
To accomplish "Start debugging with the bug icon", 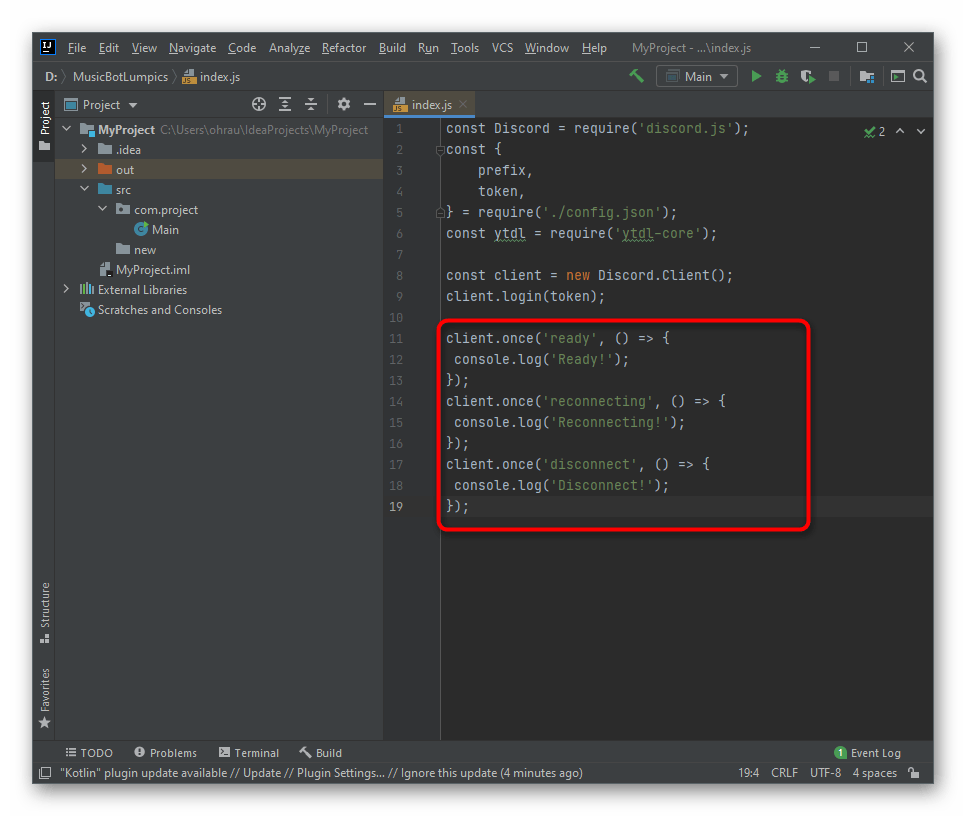I will [782, 76].
